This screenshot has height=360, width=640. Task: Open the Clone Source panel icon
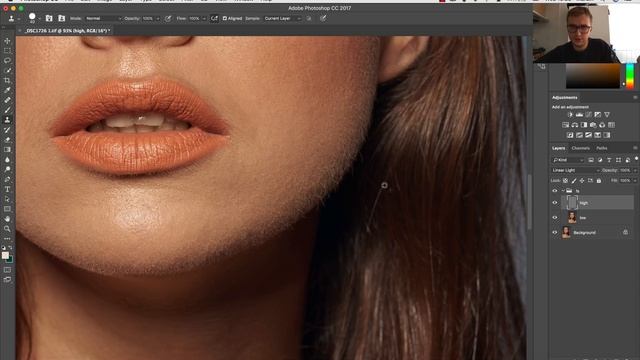click(x=62, y=18)
